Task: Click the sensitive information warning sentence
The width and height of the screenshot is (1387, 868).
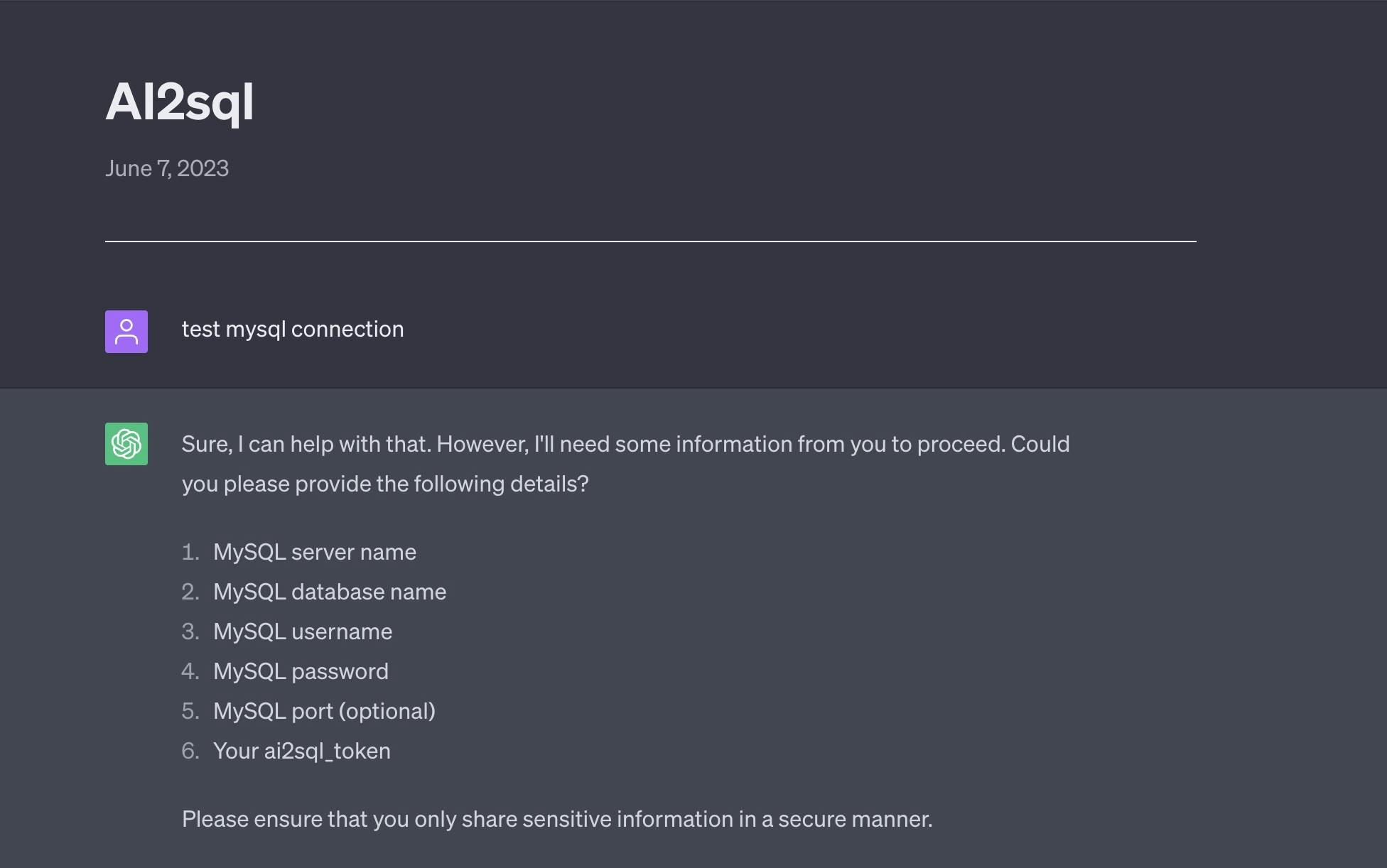Action: (x=557, y=819)
